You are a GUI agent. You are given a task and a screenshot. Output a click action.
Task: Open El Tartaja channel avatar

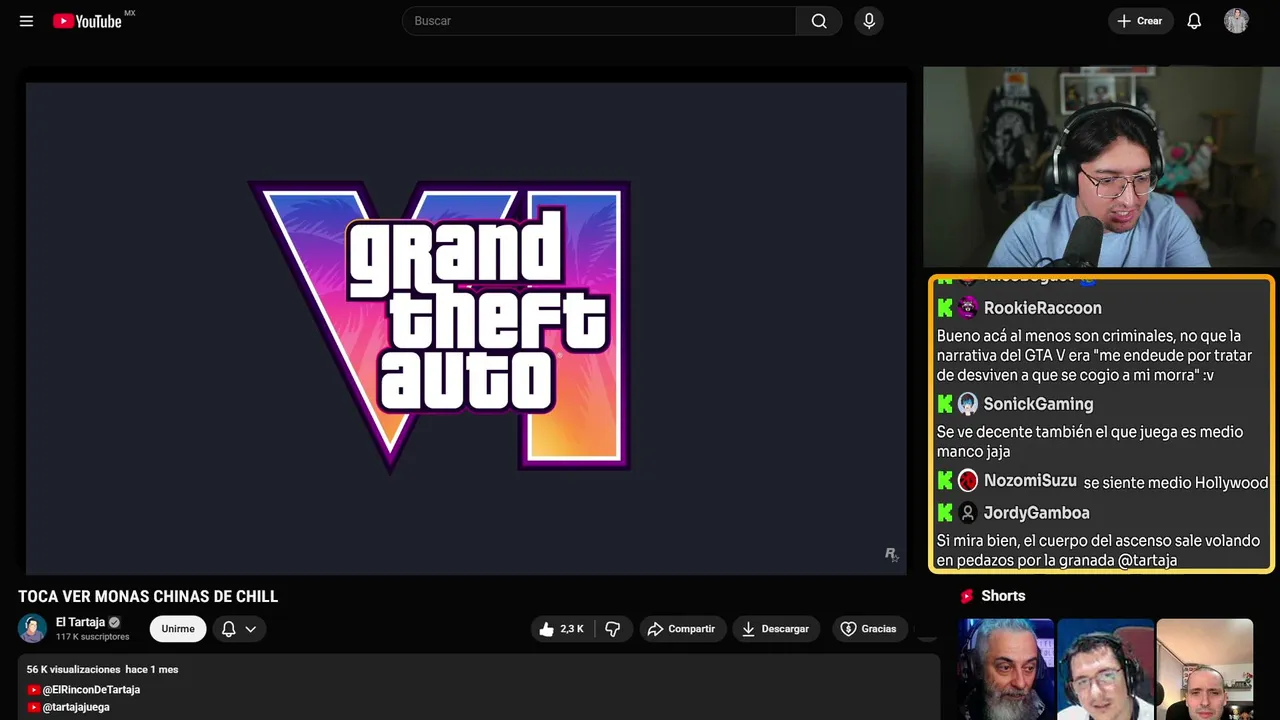tap(32, 629)
